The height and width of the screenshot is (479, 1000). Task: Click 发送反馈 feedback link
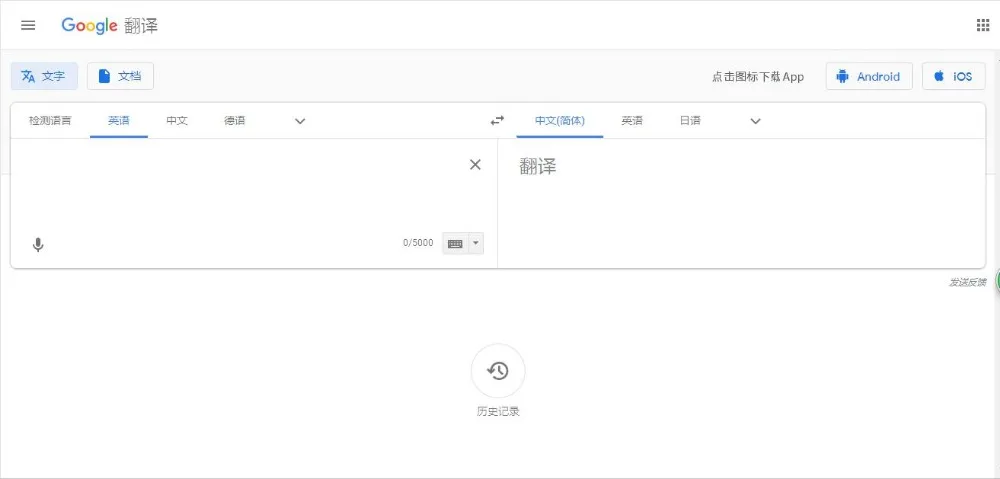pyautogui.click(x=967, y=282)
